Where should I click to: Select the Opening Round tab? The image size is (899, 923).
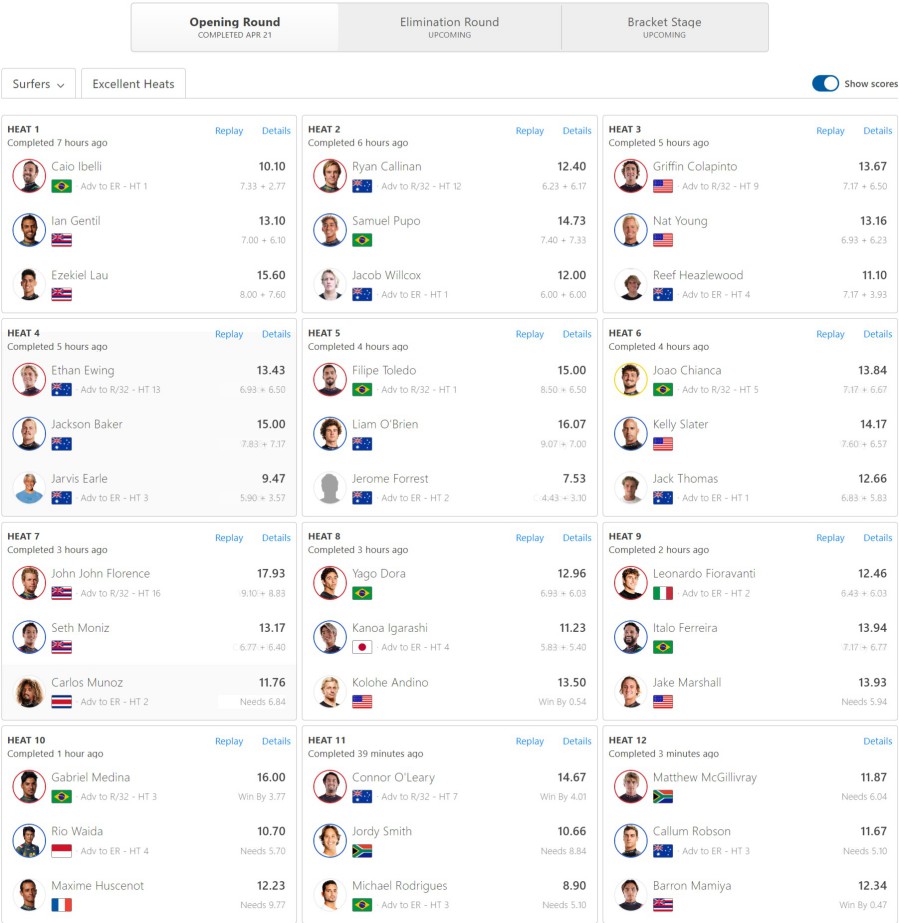[x=235, y=27]
